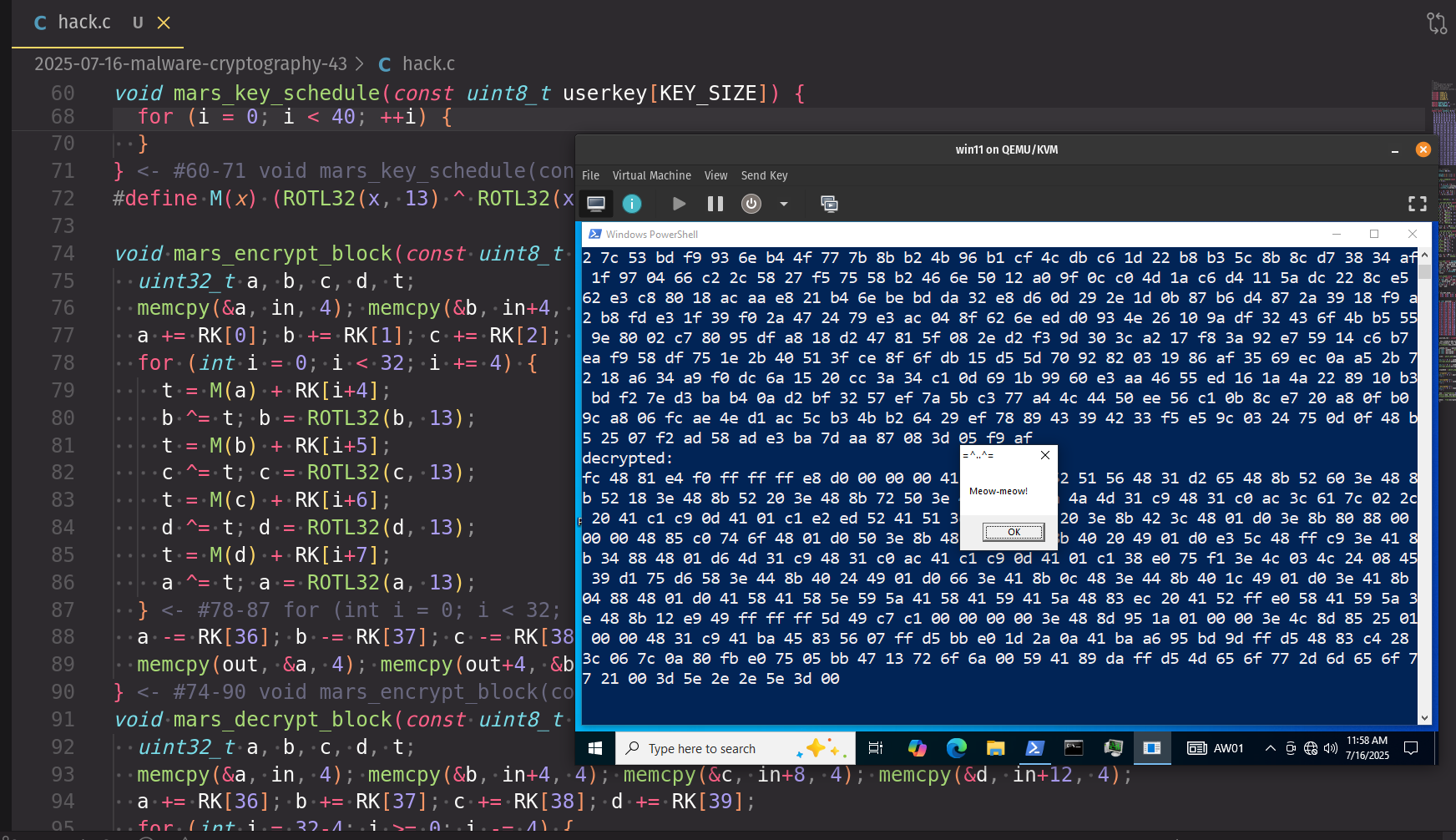This screenshot has height=840, width=1456.
Task: Click the 'Meow-meow!' message text
Action: (998, 491)
